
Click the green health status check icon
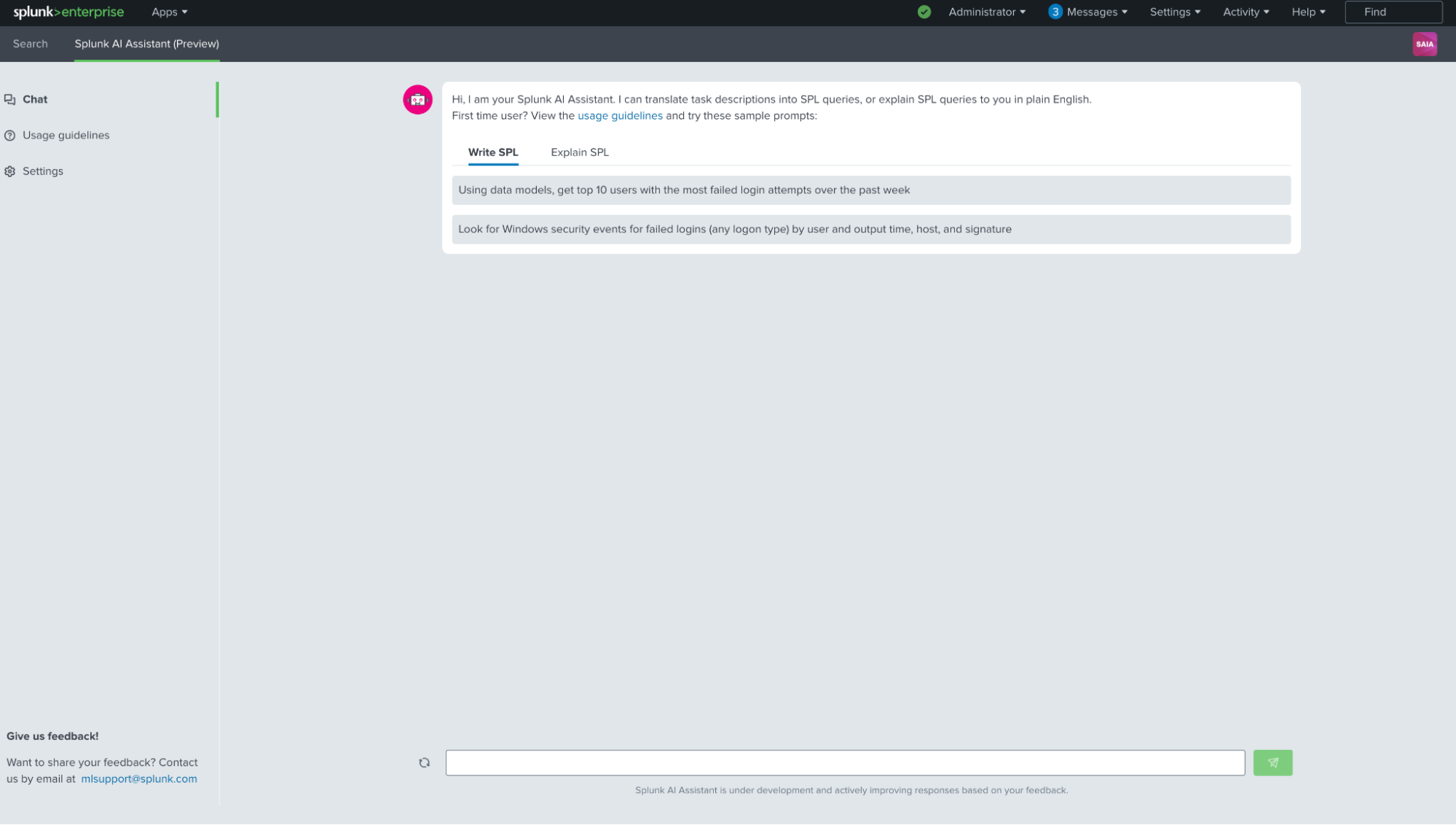(x=924, y=12)
